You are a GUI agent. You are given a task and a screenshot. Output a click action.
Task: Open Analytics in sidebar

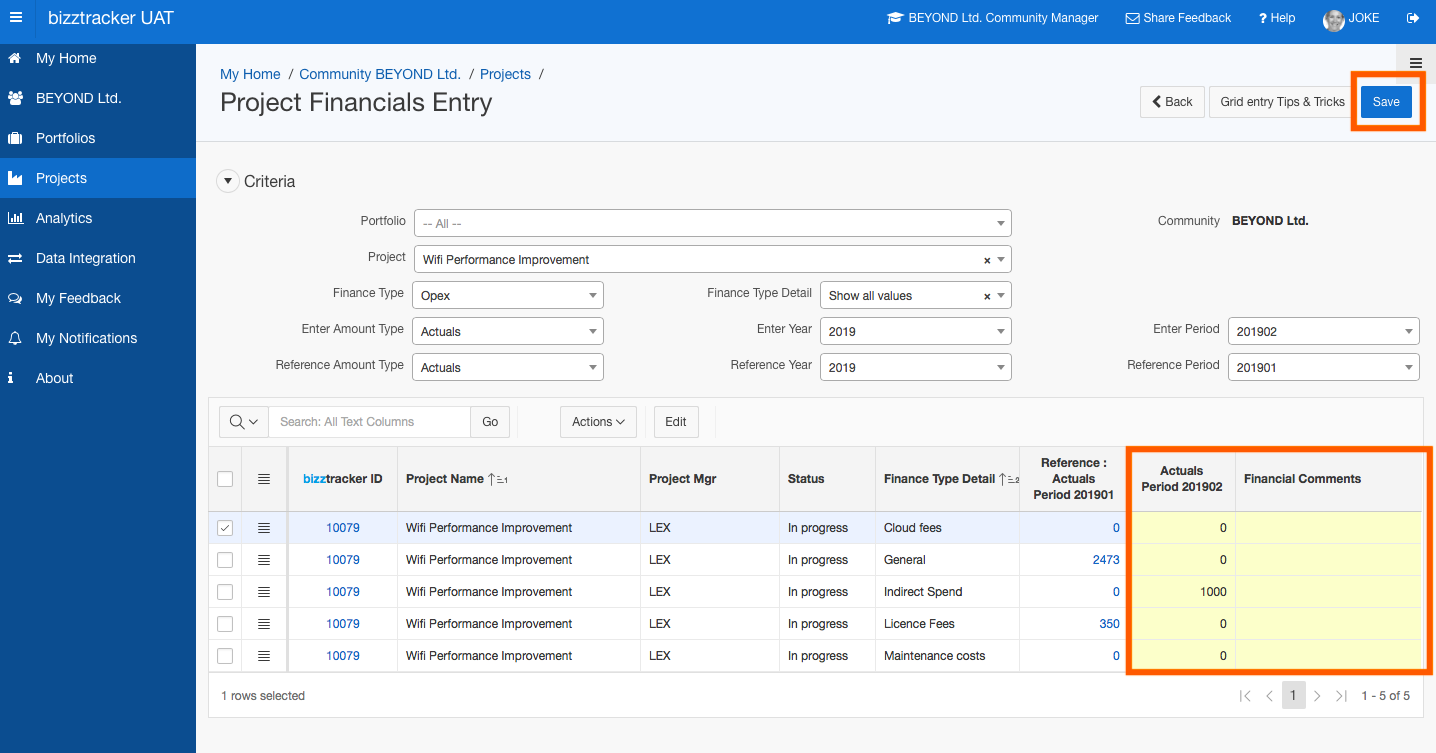(x=98, y=218)
